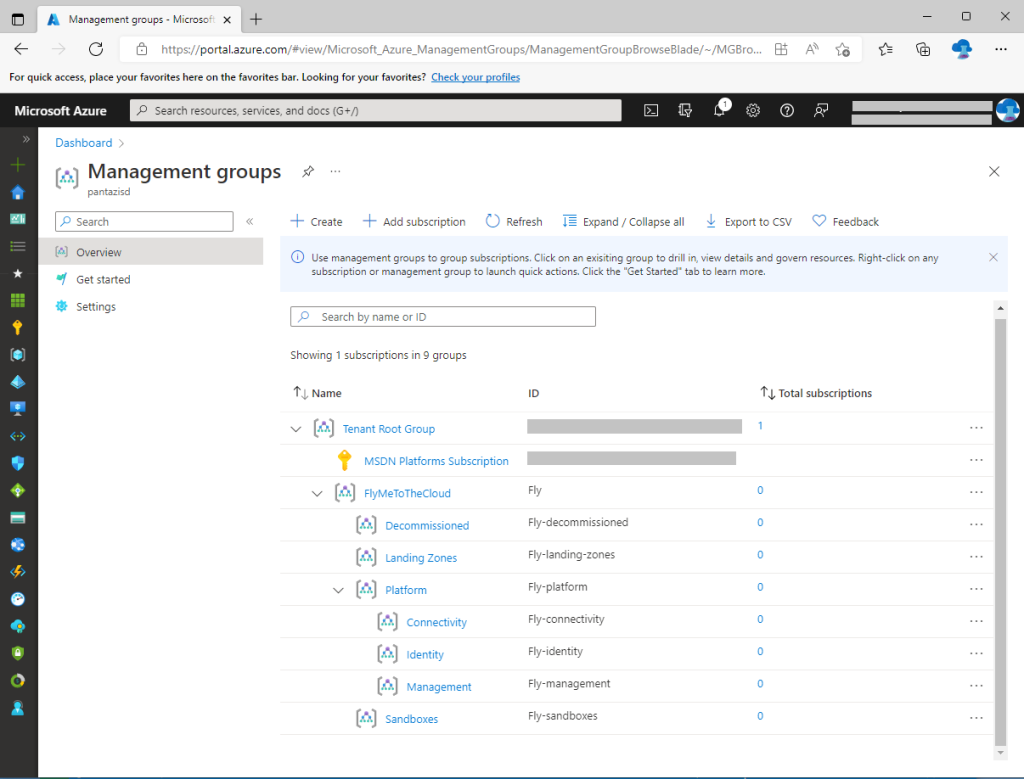Click the Create button
Viewport: 1024px width, 779px height.
click(316, 221)
